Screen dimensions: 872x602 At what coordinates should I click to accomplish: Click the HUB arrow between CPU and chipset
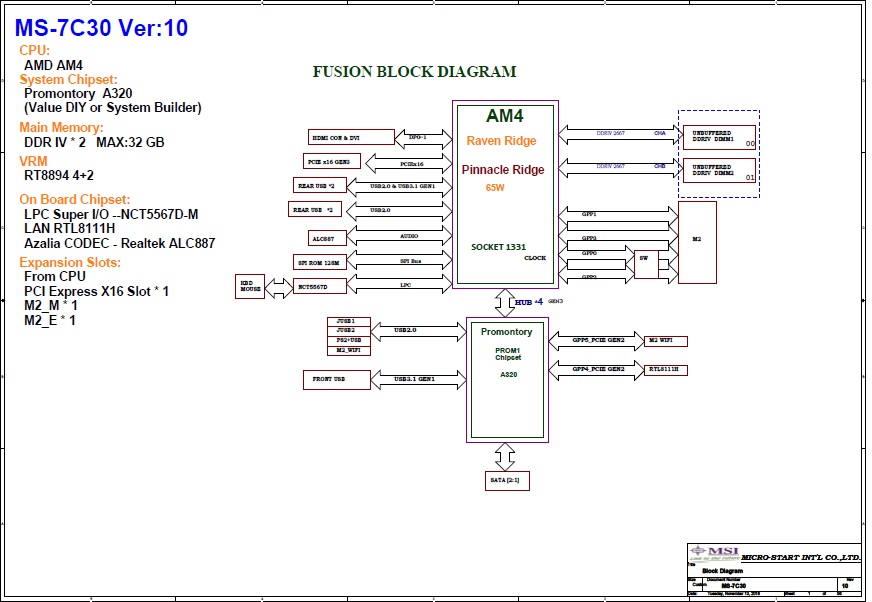[504, 300]
